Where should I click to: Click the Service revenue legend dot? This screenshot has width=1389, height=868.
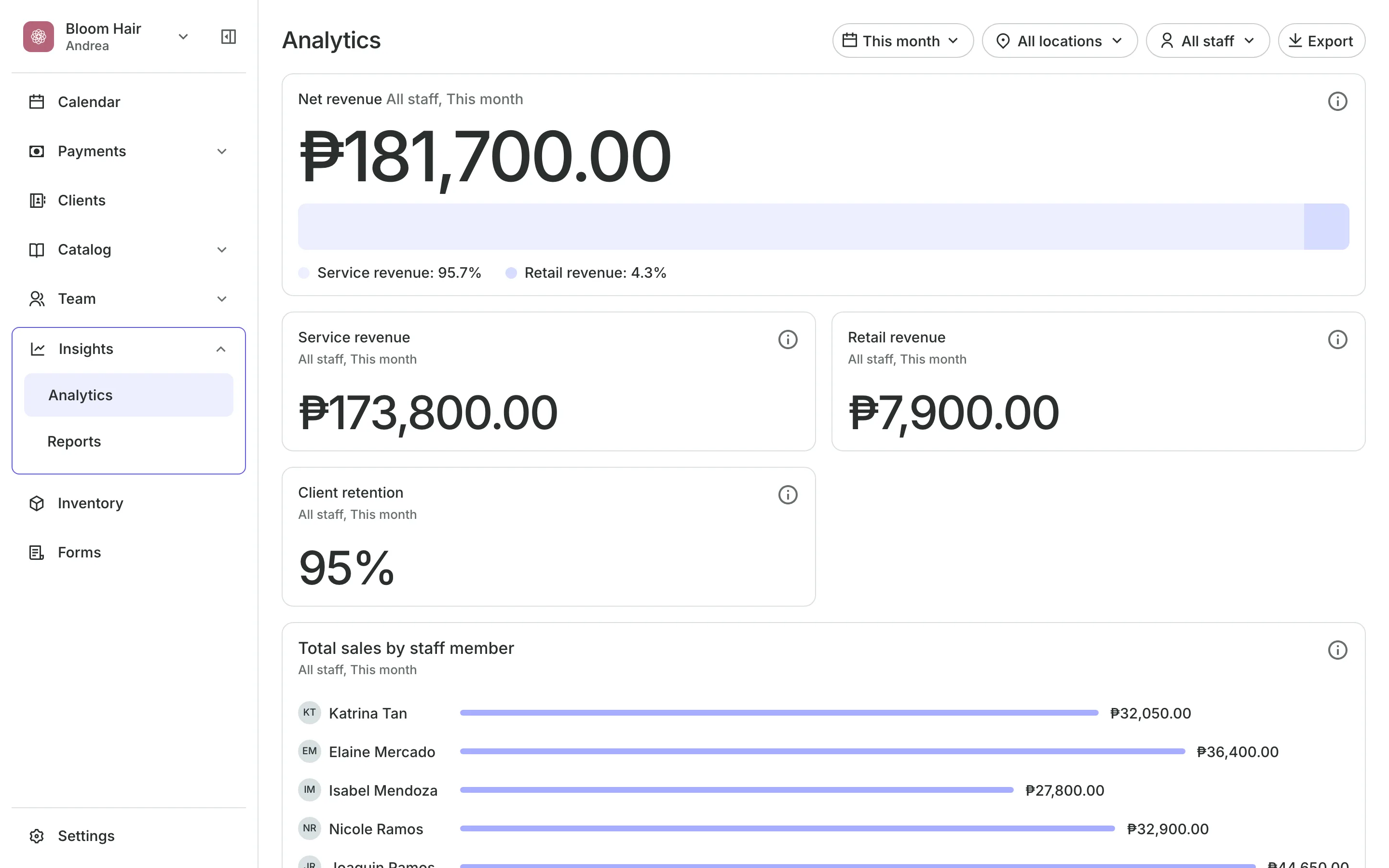tap(304, 273)
